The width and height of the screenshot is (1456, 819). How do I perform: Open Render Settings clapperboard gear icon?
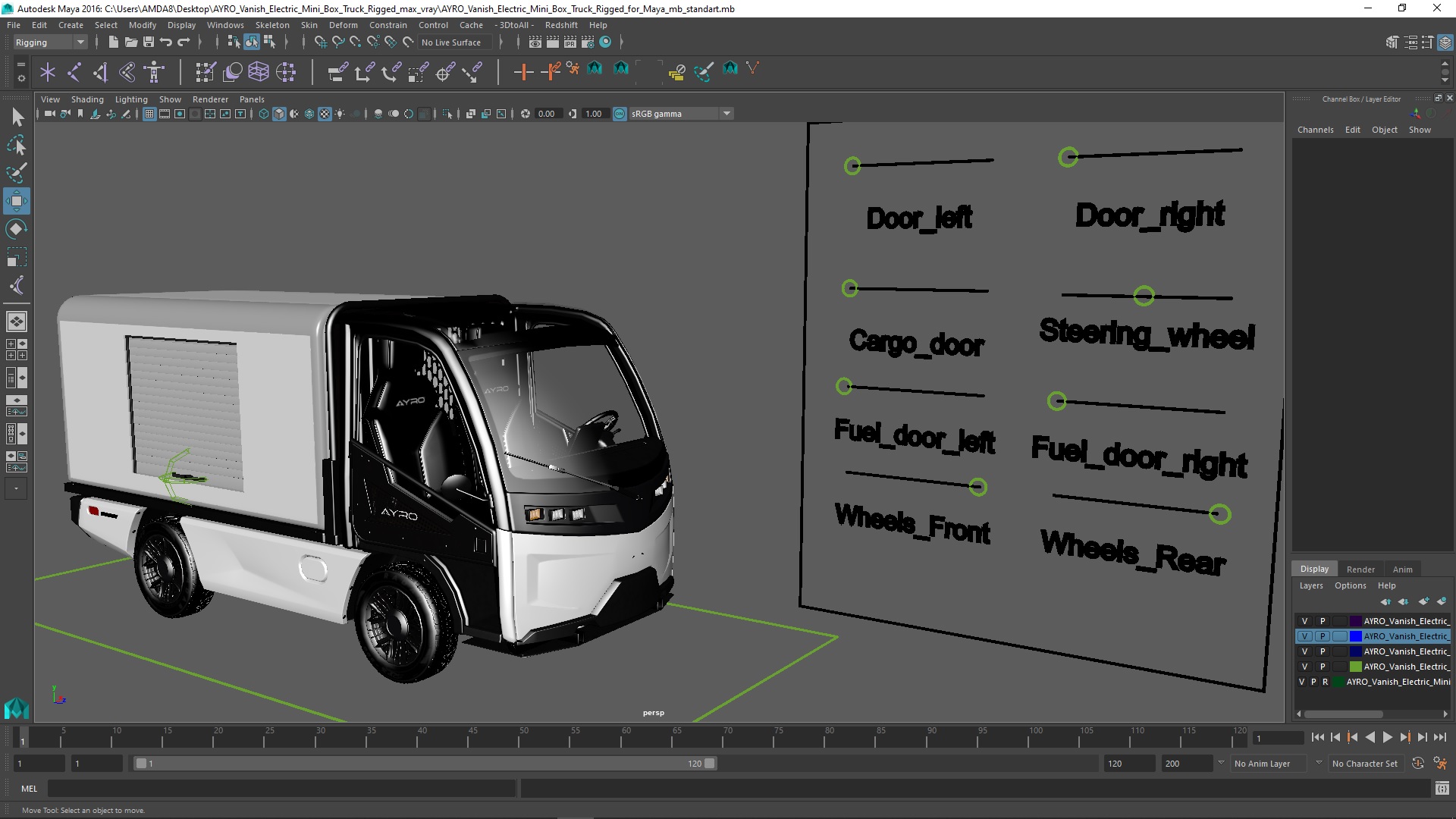coord(588,42)
